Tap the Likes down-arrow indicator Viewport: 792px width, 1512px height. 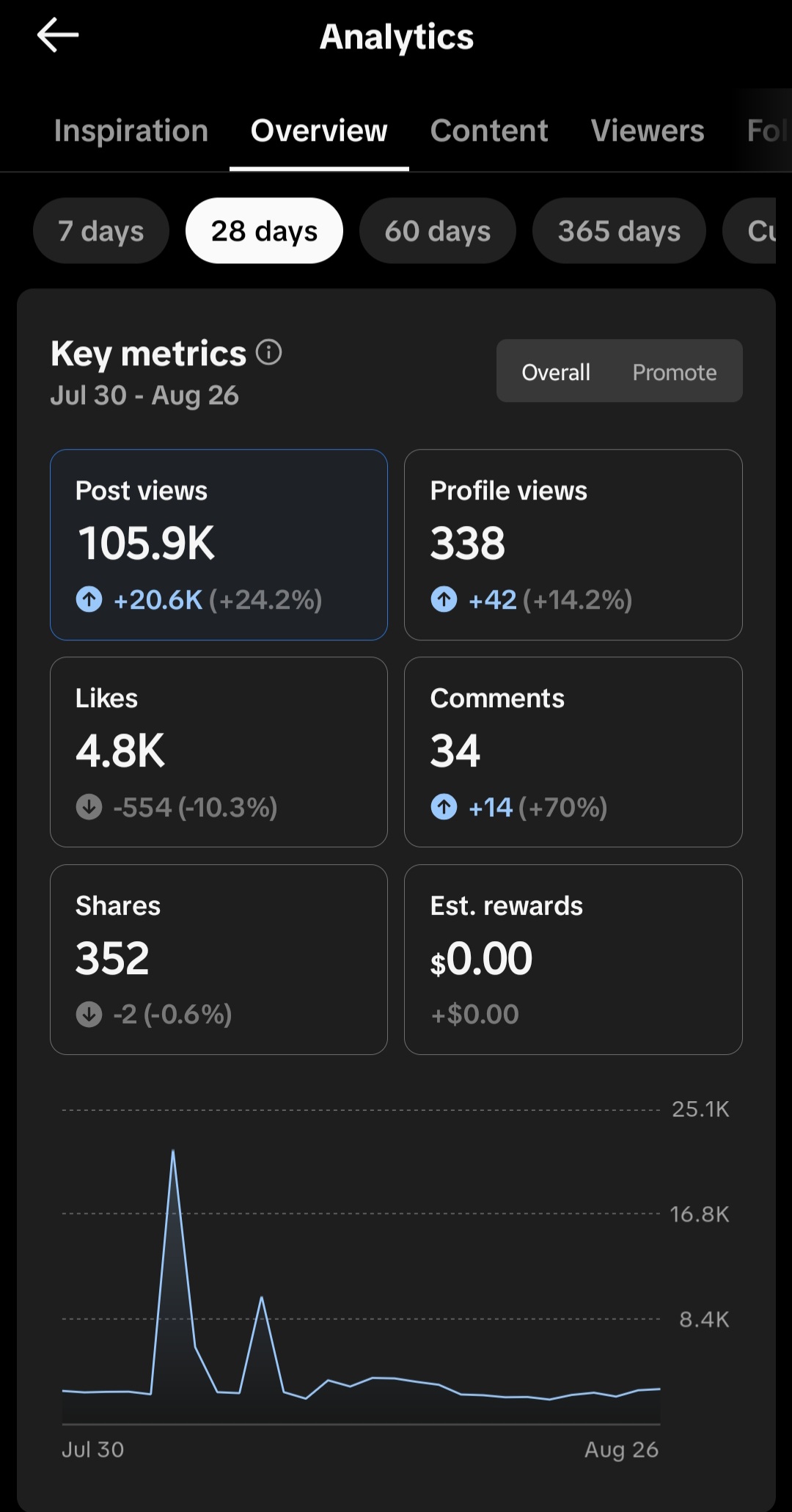click(x=89, y=807)
